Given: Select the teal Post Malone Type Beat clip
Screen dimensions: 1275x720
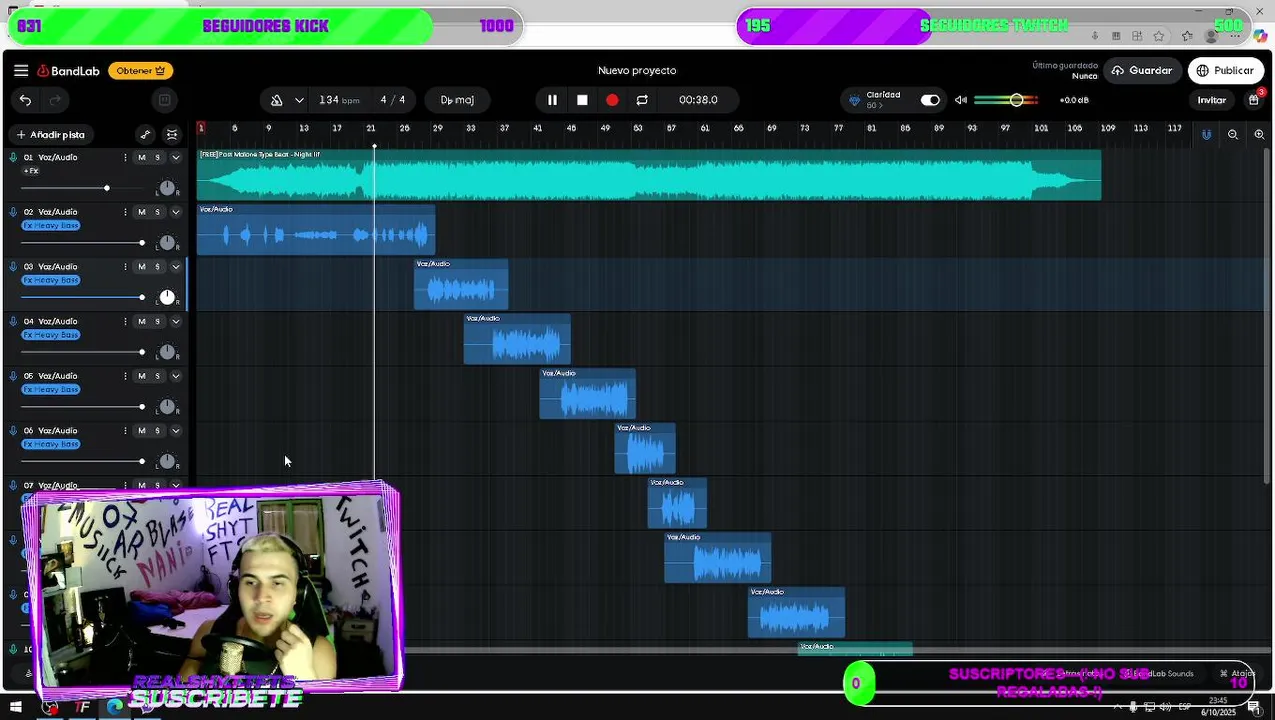Looking at the screenshot, I should click(649, 175).
